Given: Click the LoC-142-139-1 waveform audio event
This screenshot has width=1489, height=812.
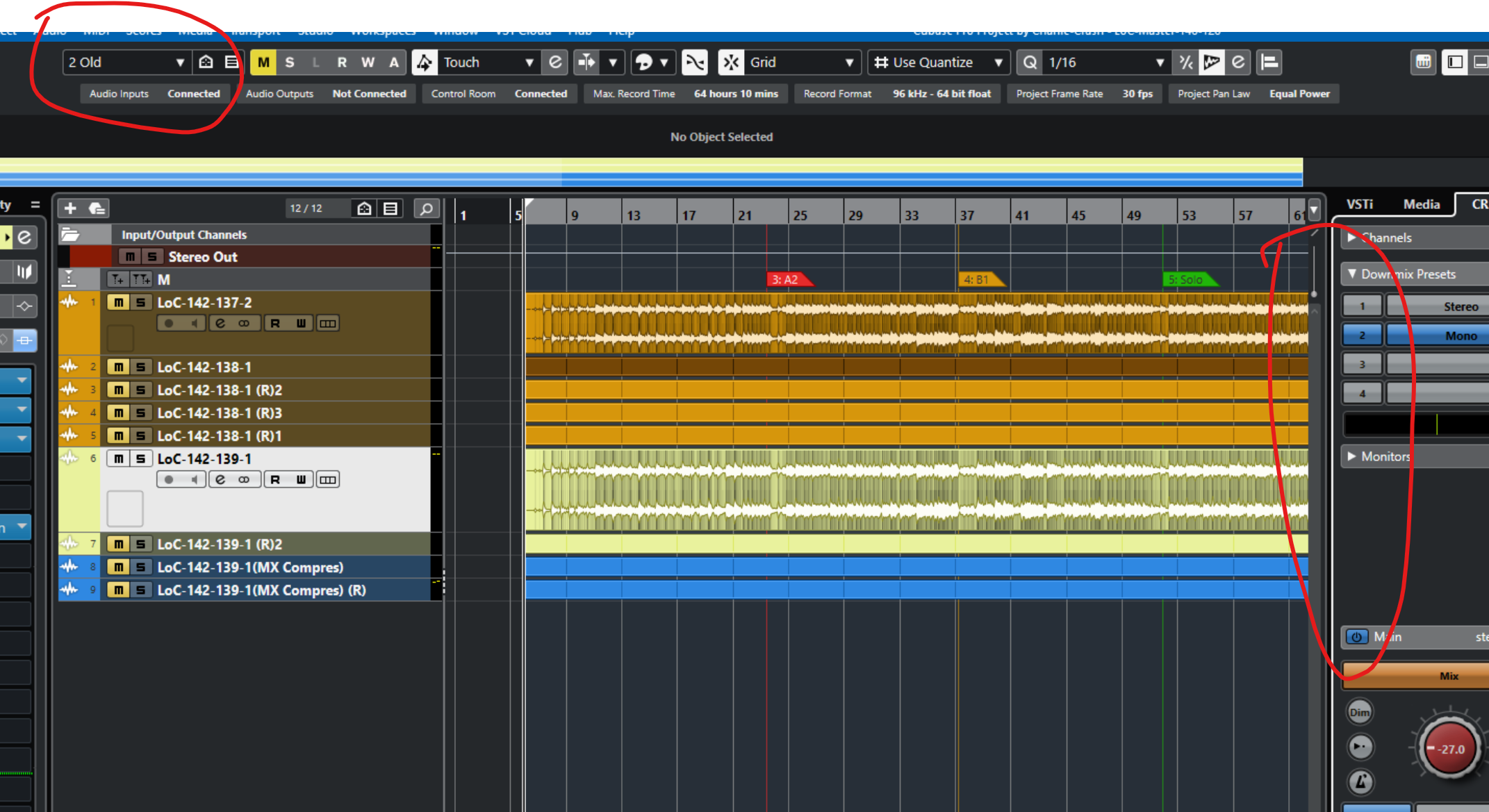Looking at the screenshot, I should [x=916, y=490].
